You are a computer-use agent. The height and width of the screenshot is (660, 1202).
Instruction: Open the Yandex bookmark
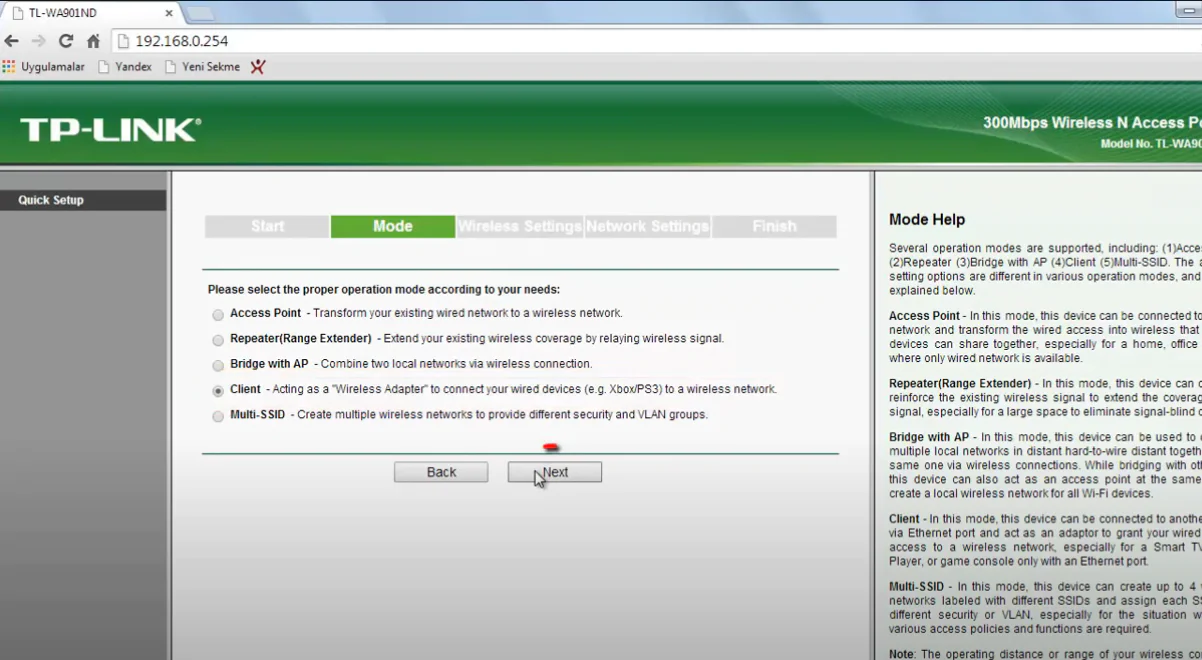point(124,67)
